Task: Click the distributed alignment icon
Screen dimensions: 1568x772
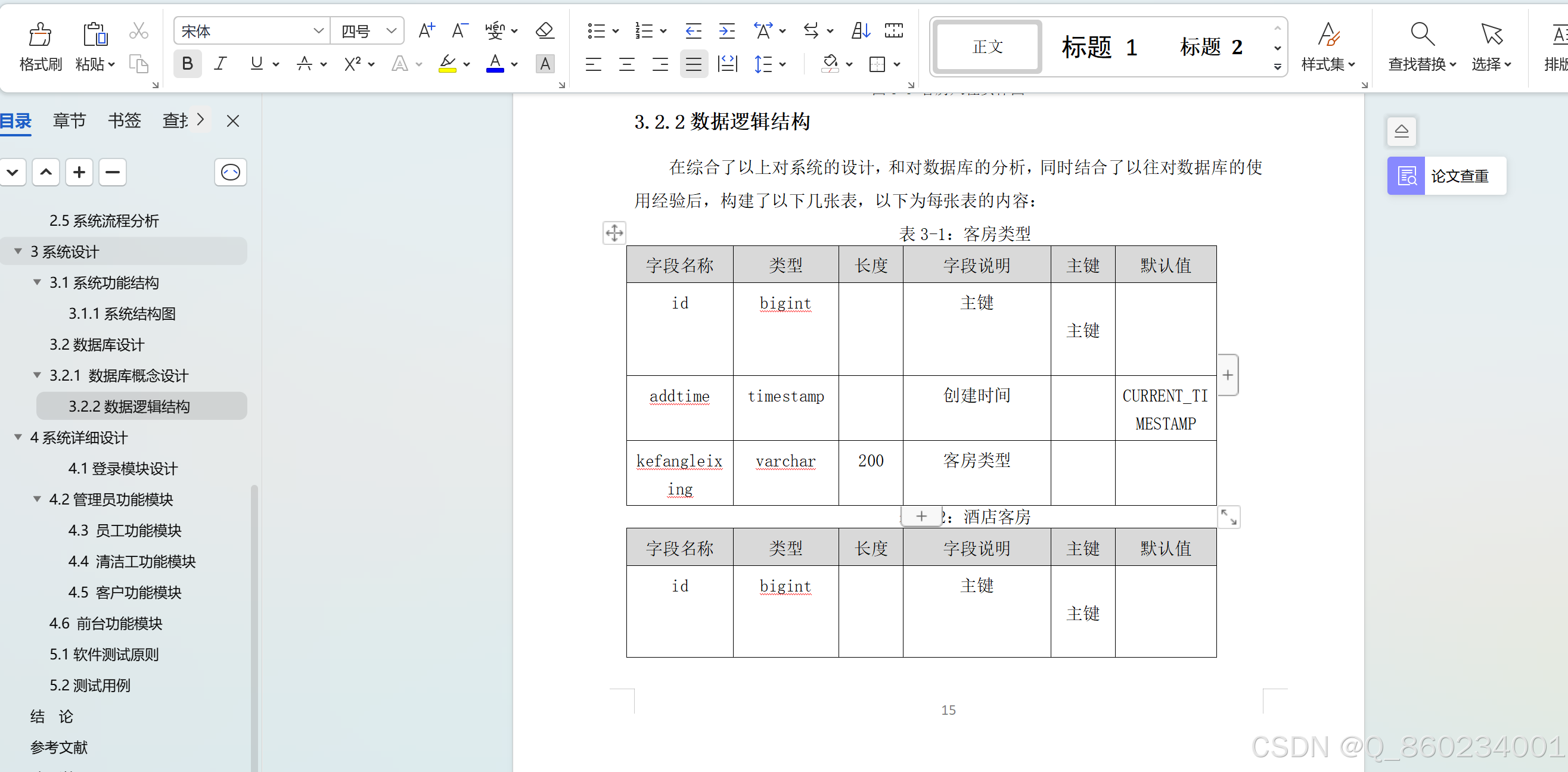Action: (x=728, y=64)
